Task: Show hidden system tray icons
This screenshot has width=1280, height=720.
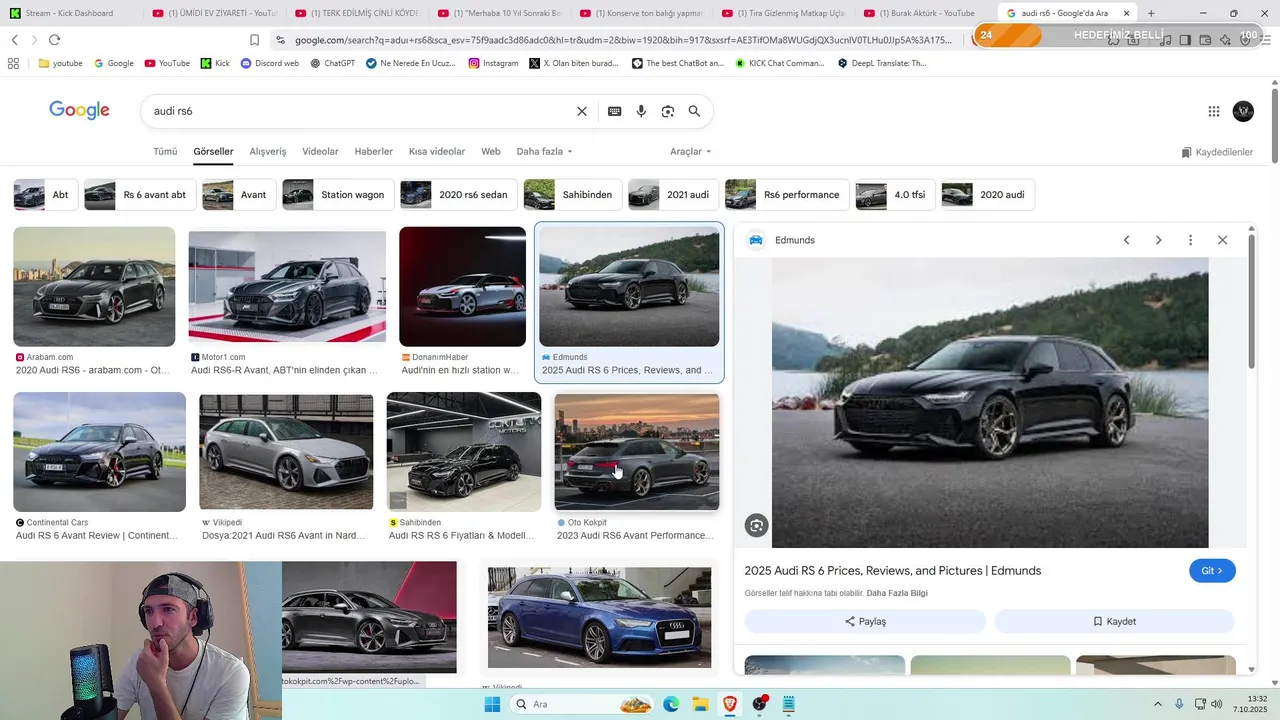Action: click(x=1158, y=704)
